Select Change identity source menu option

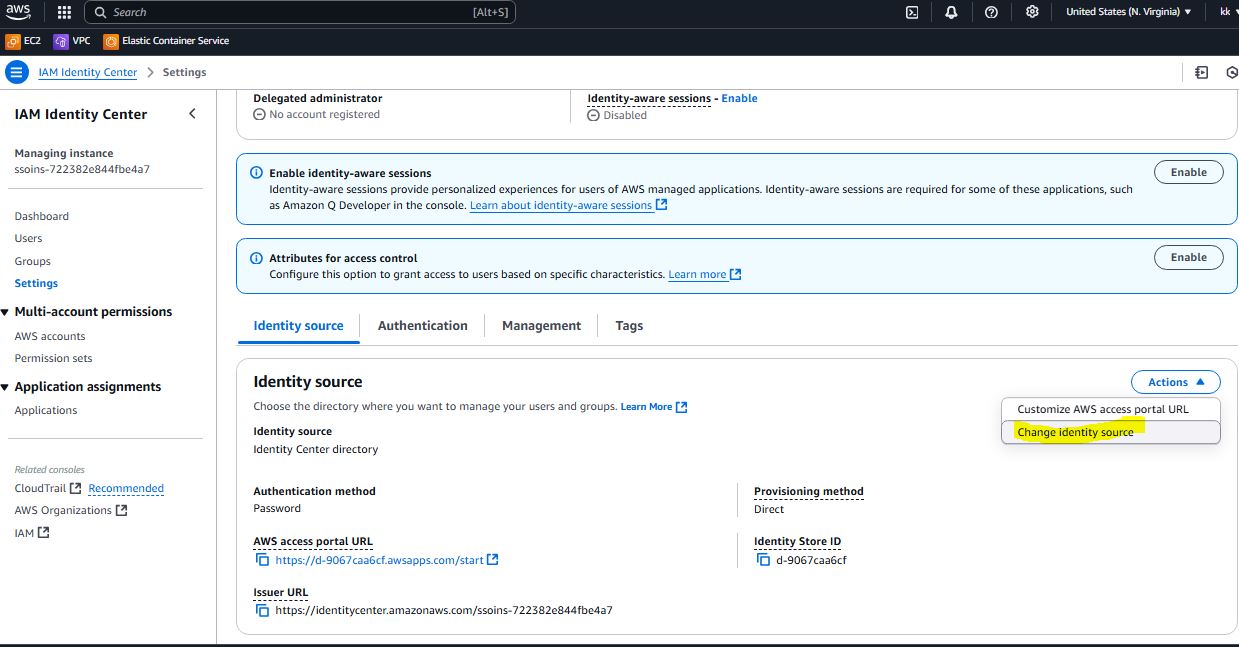(1075, 432)
